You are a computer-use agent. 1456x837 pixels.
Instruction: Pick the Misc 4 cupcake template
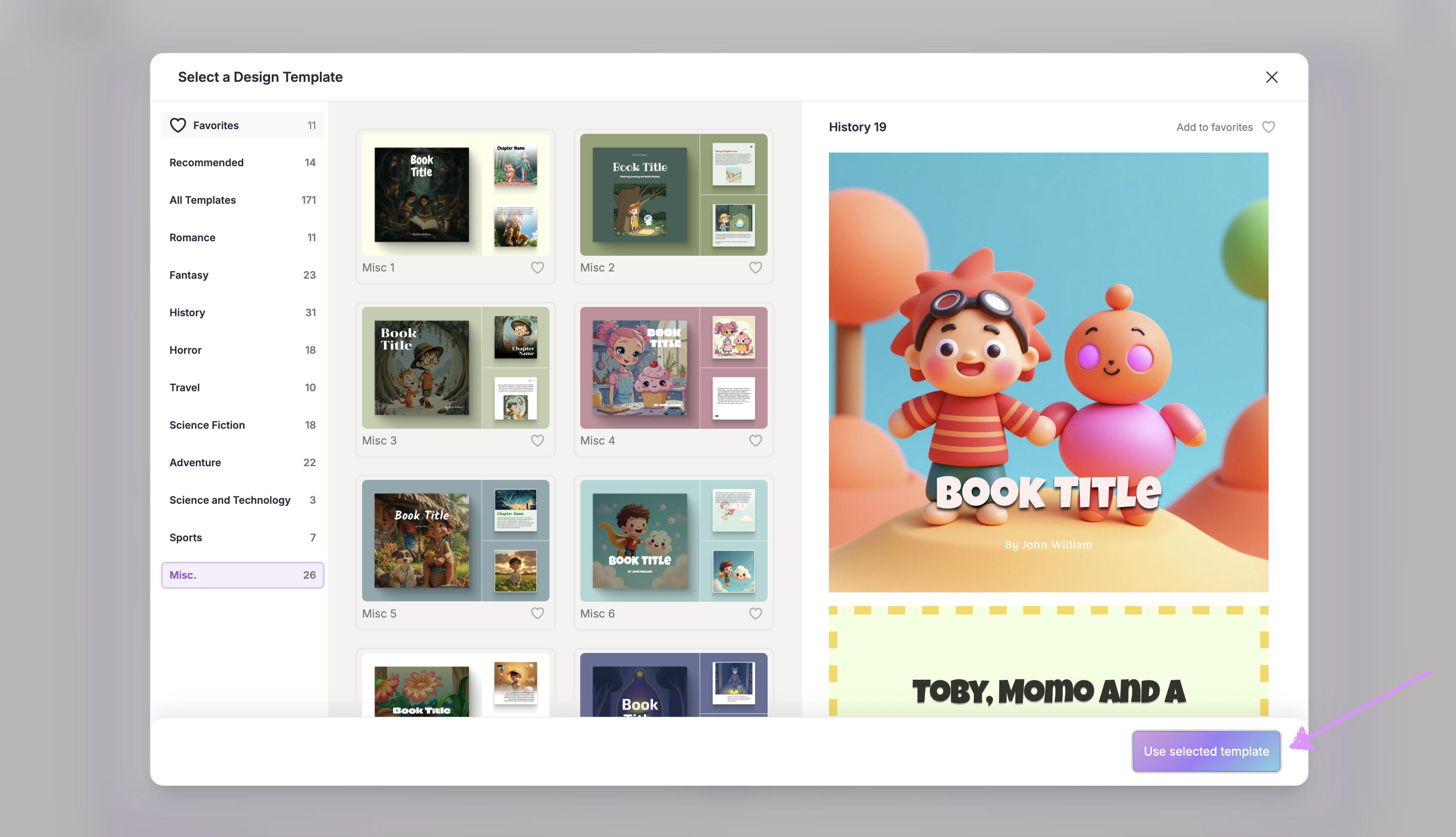coord(673,368)
